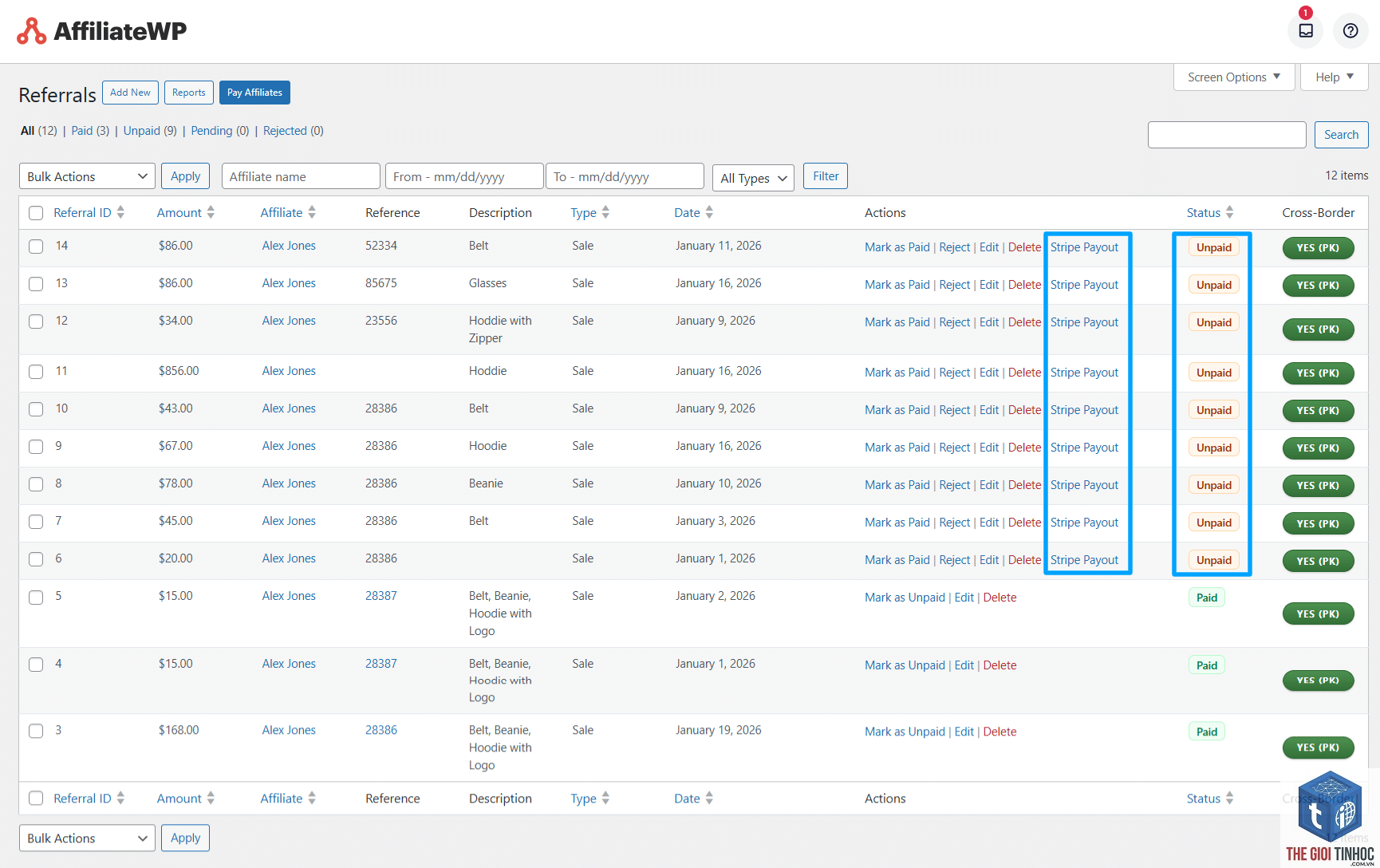The image size is (1380, 868).
Task: Open the notifications inbox icon
Action: (x=1306, y=31)
